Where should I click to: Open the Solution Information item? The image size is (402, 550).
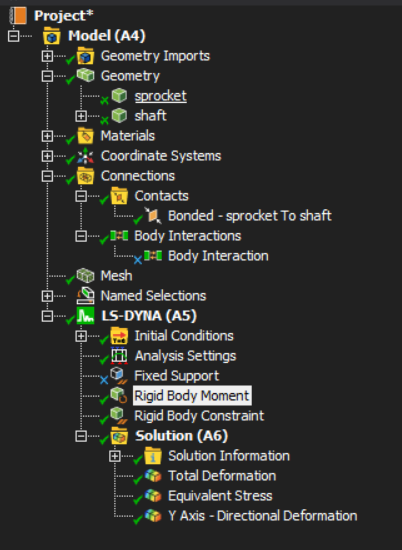(229, 456)
